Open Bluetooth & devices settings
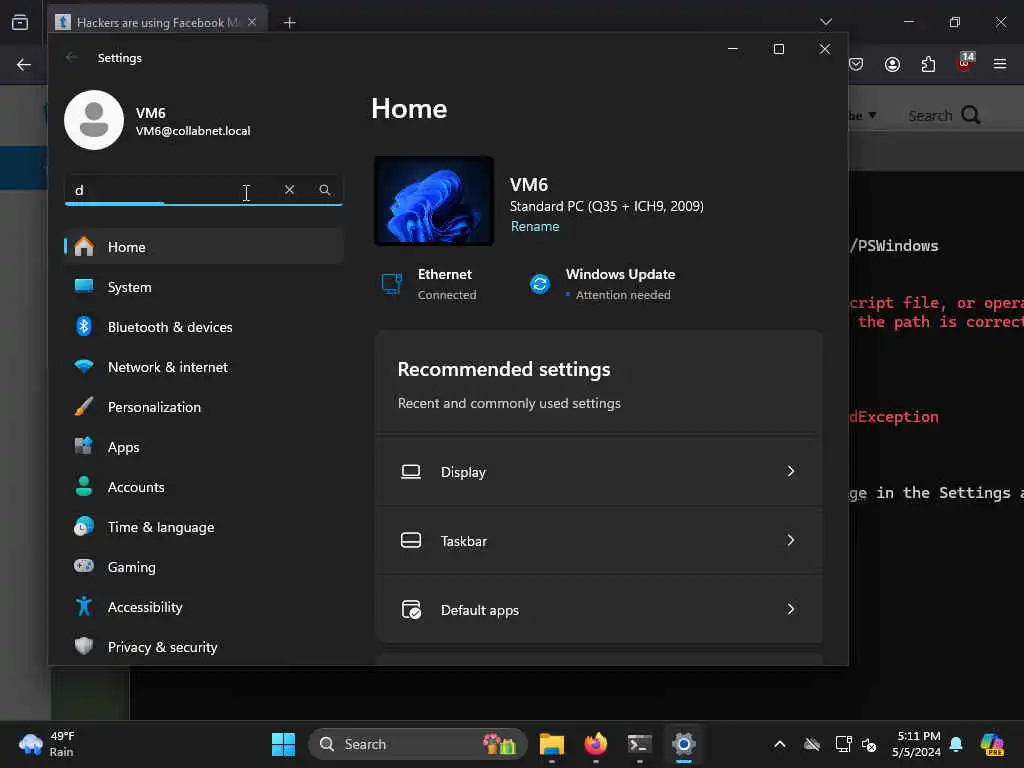1024x768 pixels. coord(204,327)
